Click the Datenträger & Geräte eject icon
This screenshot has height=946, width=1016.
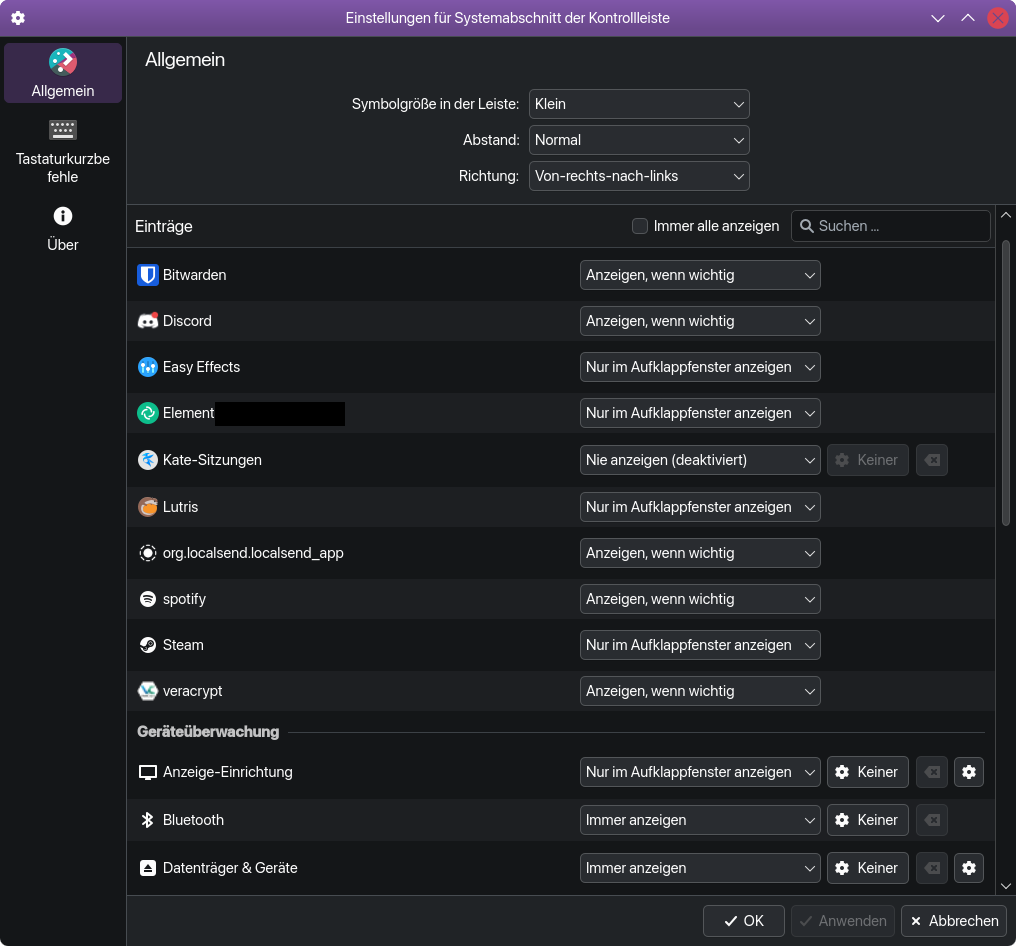pos(148,868)
